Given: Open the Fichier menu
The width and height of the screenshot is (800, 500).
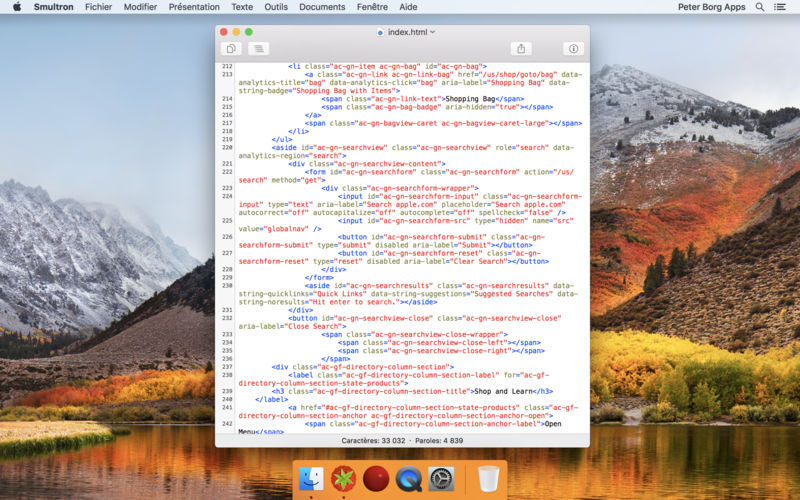Looking at the screenshot, I should tap(98, 7).
